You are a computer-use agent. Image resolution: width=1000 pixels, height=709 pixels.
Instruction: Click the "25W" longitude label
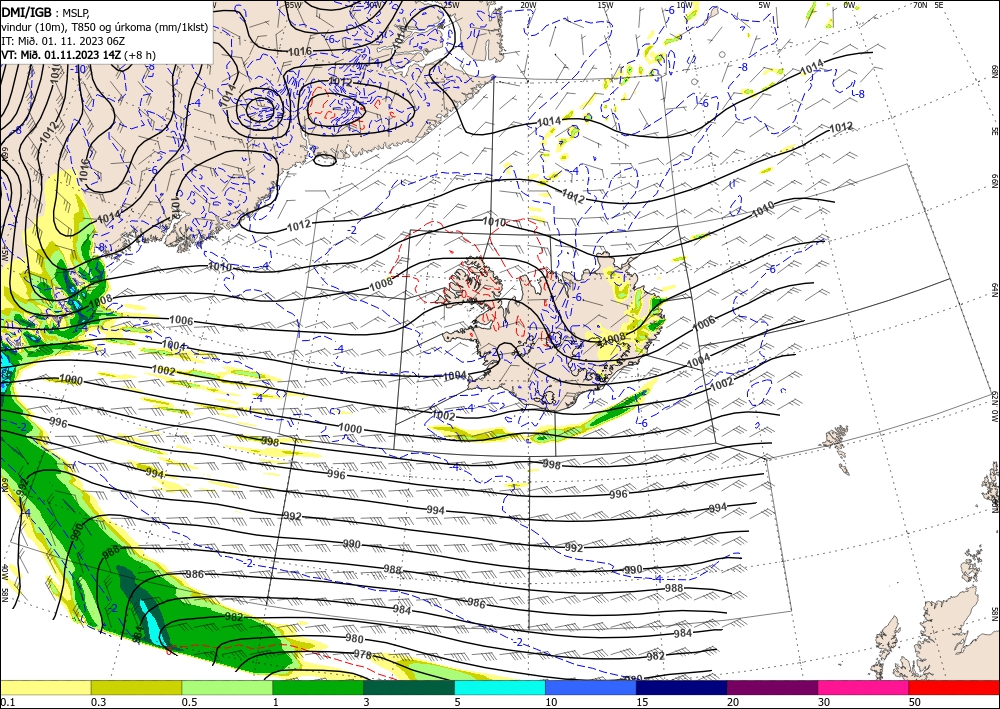pyautogui.click(x=451, y=5)
